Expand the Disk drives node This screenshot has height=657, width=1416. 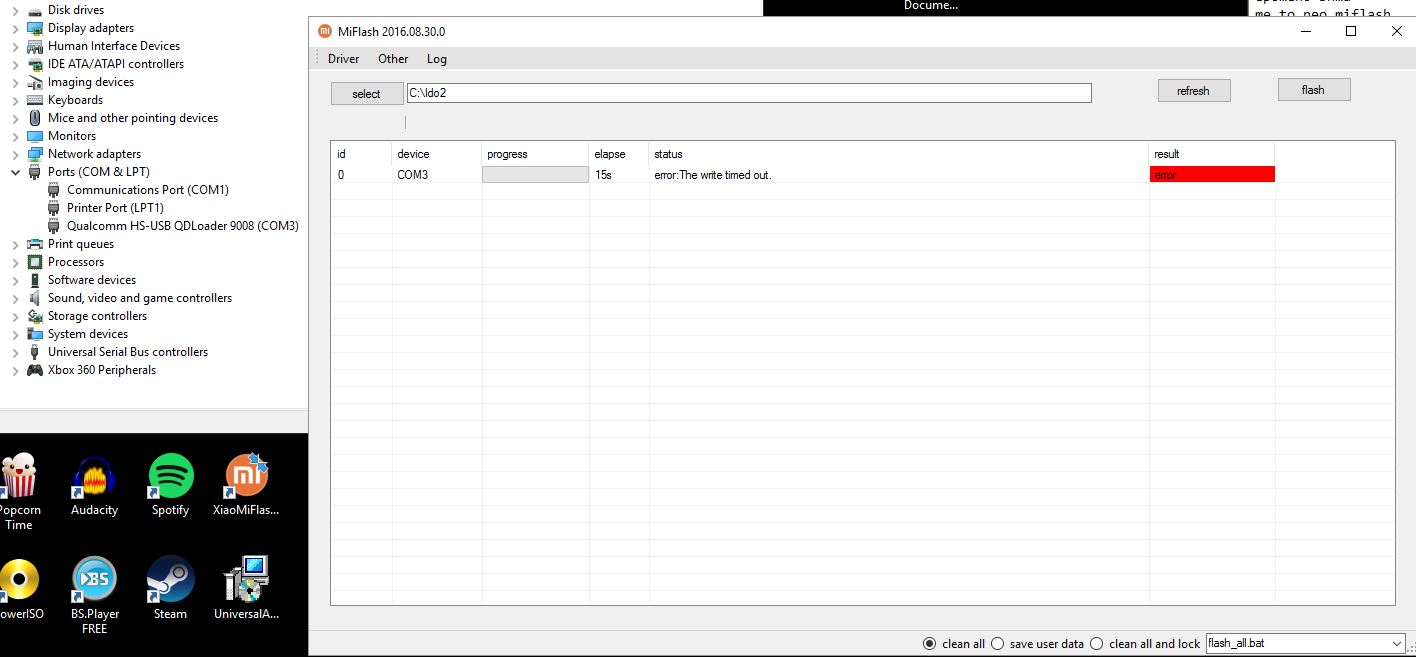15,10
